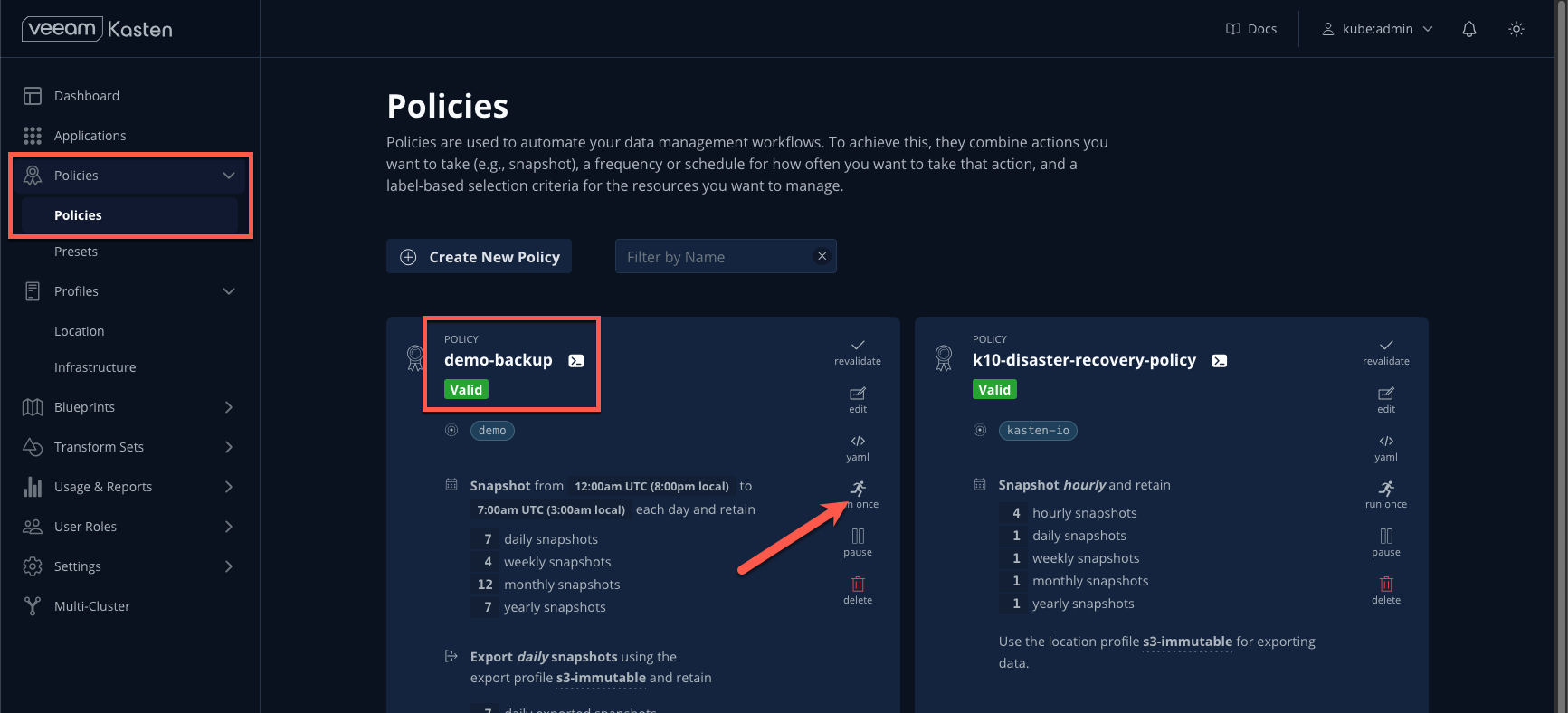The height and width of the screenshot is (713, 1568).
Task: Edit the demo-backup policy
Action: 858,400
